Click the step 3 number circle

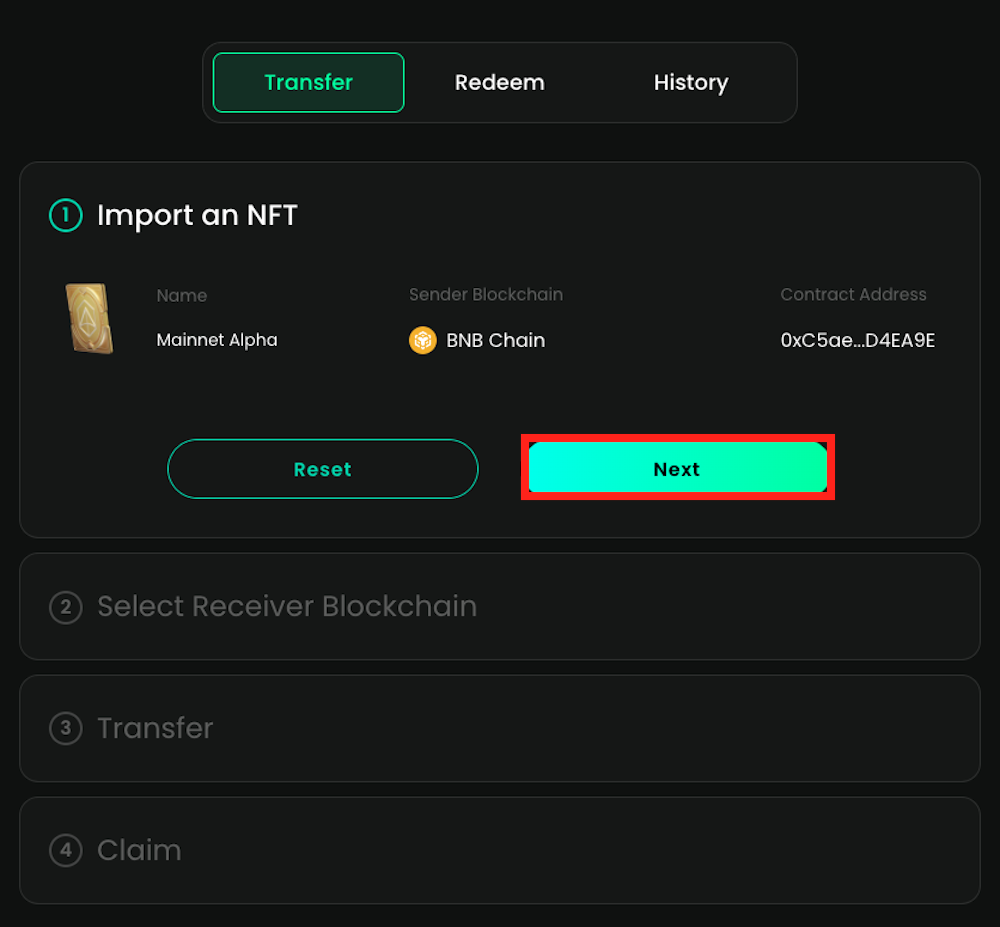[x=66, y=728]
